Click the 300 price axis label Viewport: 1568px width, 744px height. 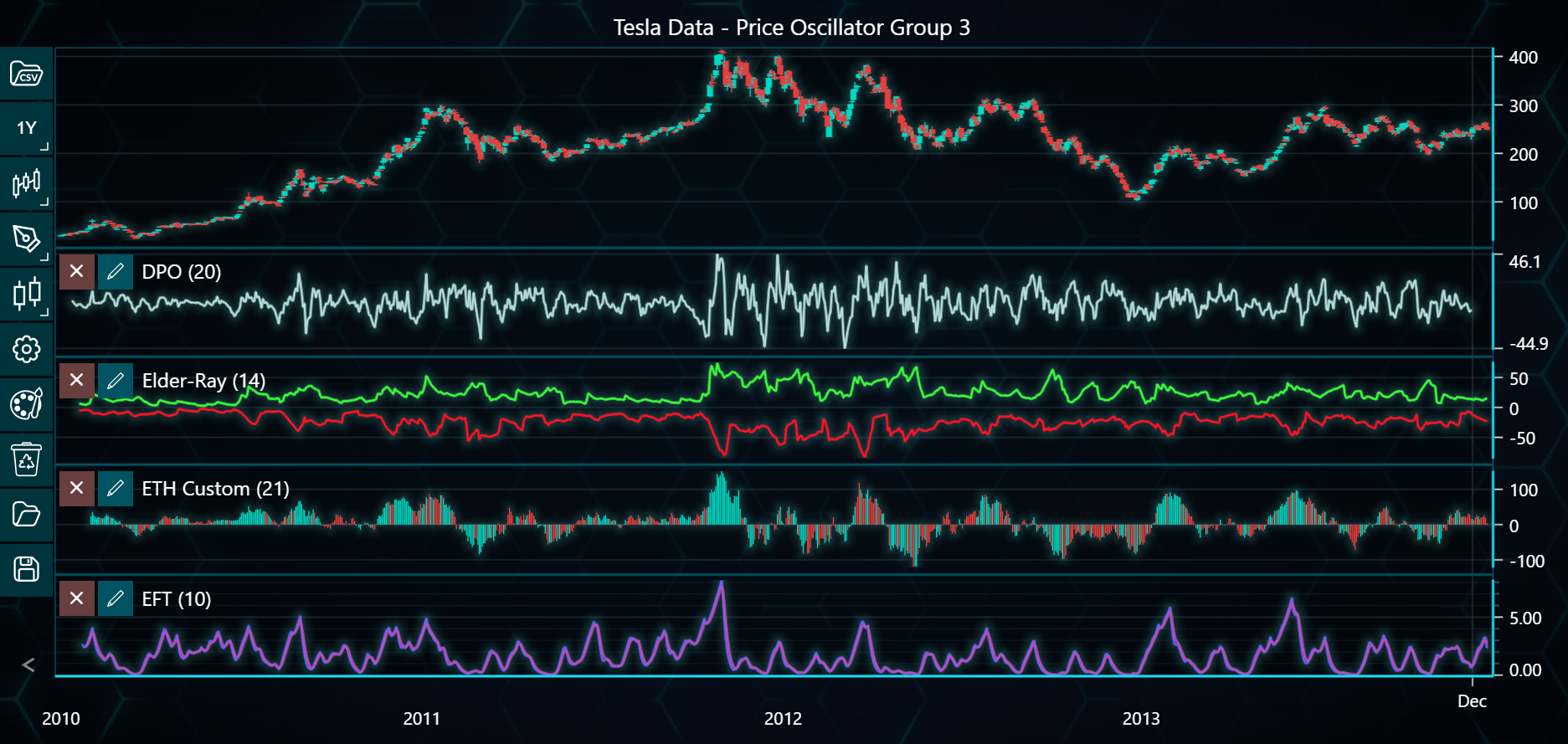pos(1523,106)
